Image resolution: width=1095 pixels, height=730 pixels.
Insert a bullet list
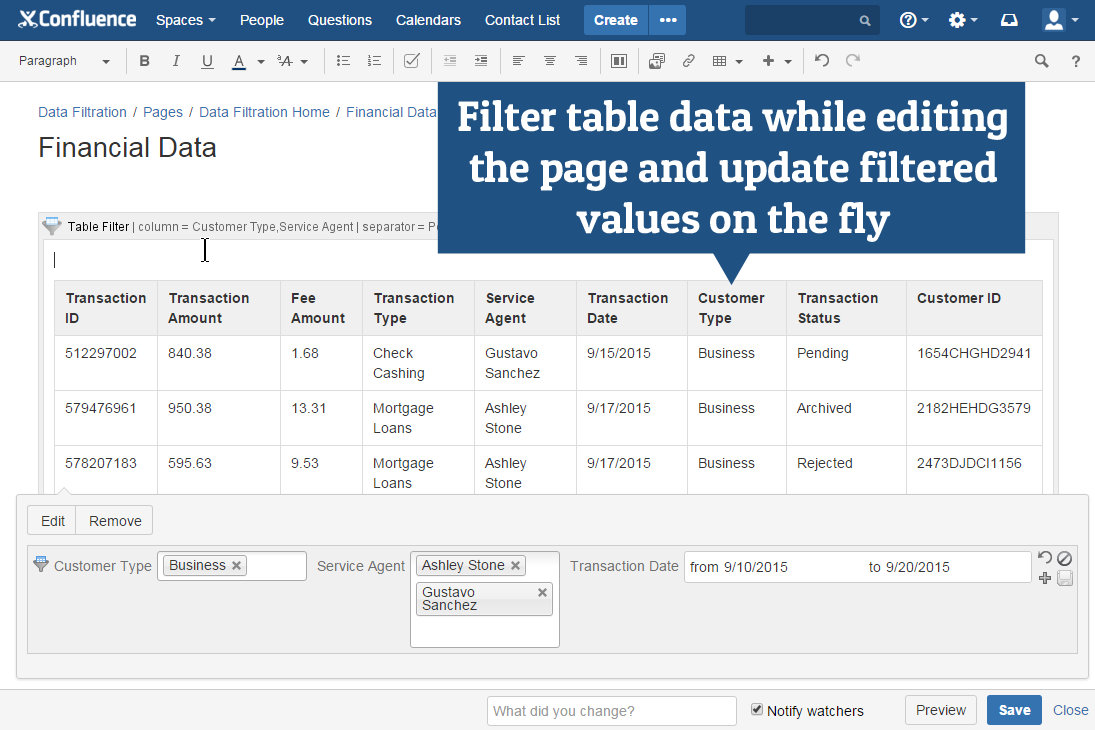(343, 61)
